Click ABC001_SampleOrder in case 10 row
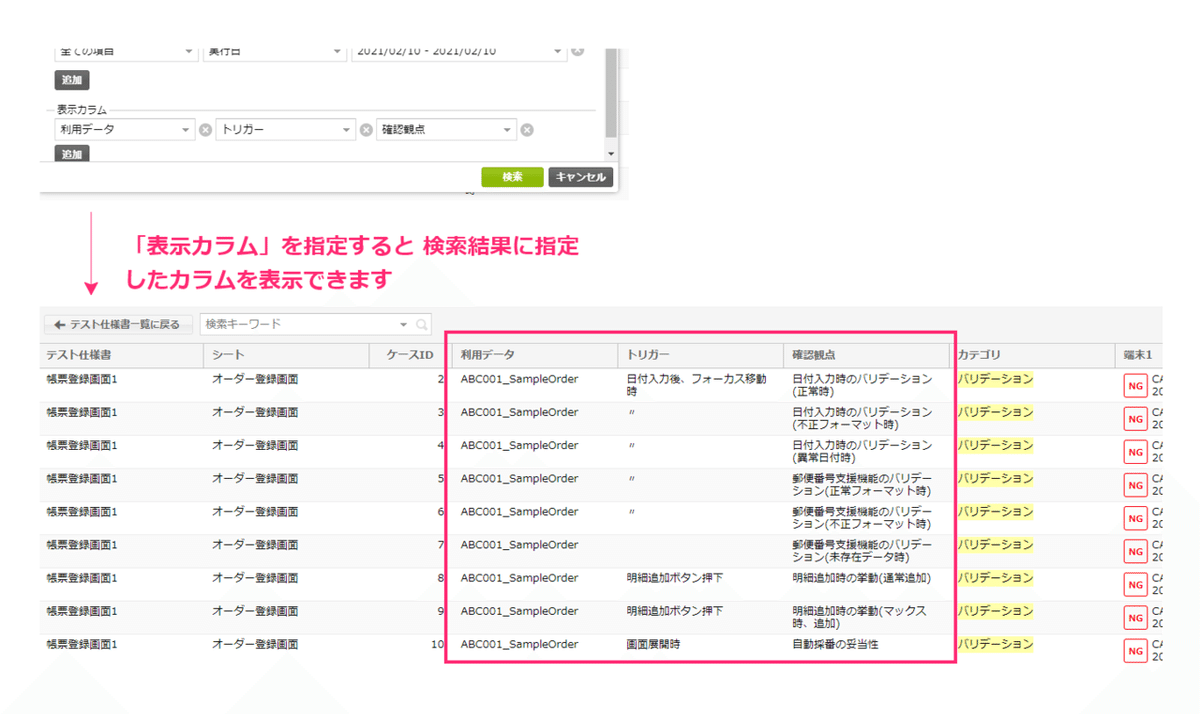 click(x=519, y=644)
